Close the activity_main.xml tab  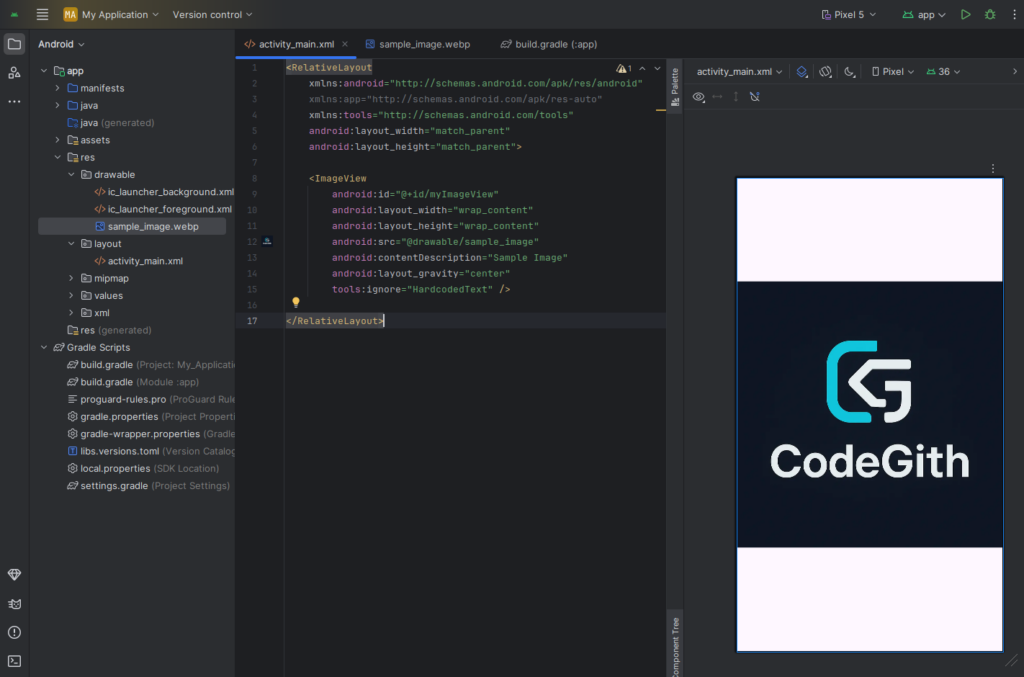point(345,44)
